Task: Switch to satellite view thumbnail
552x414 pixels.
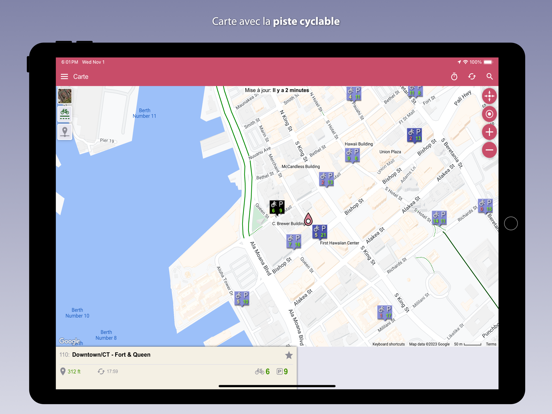Action: click(x=65, y=96)
